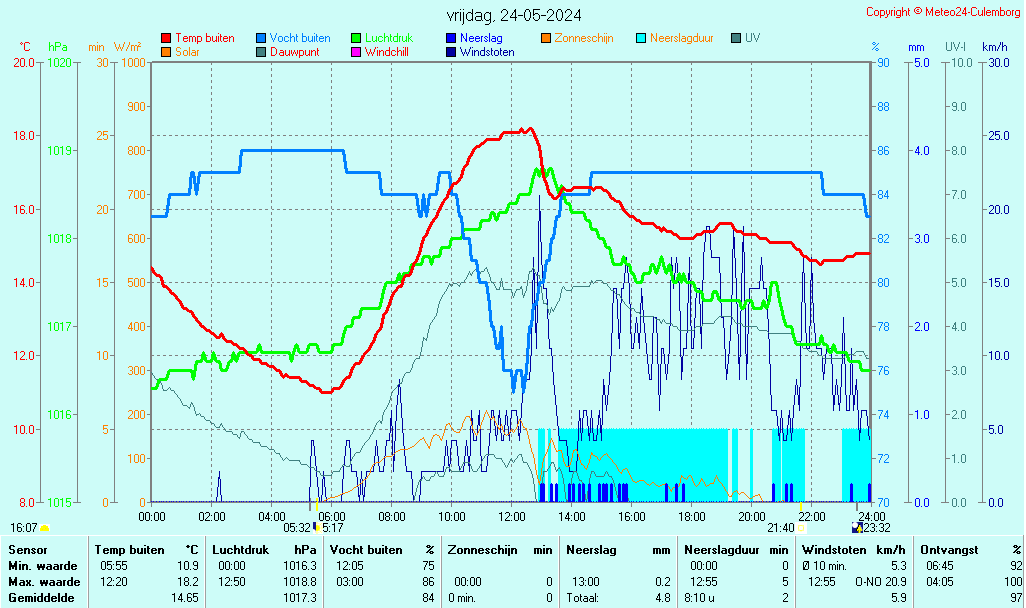Click the Solar legend label
This screenshot has width=1026, height=608.
tap(187, 52)
